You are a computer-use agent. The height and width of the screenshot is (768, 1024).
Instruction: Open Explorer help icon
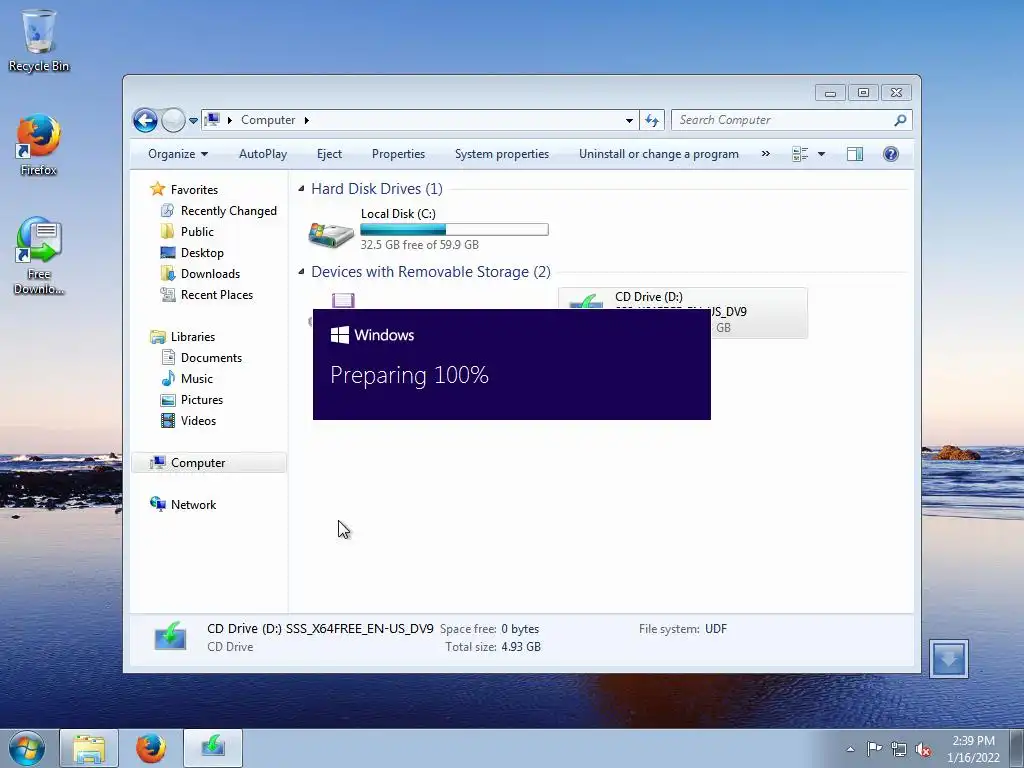(x=891, y=154)
